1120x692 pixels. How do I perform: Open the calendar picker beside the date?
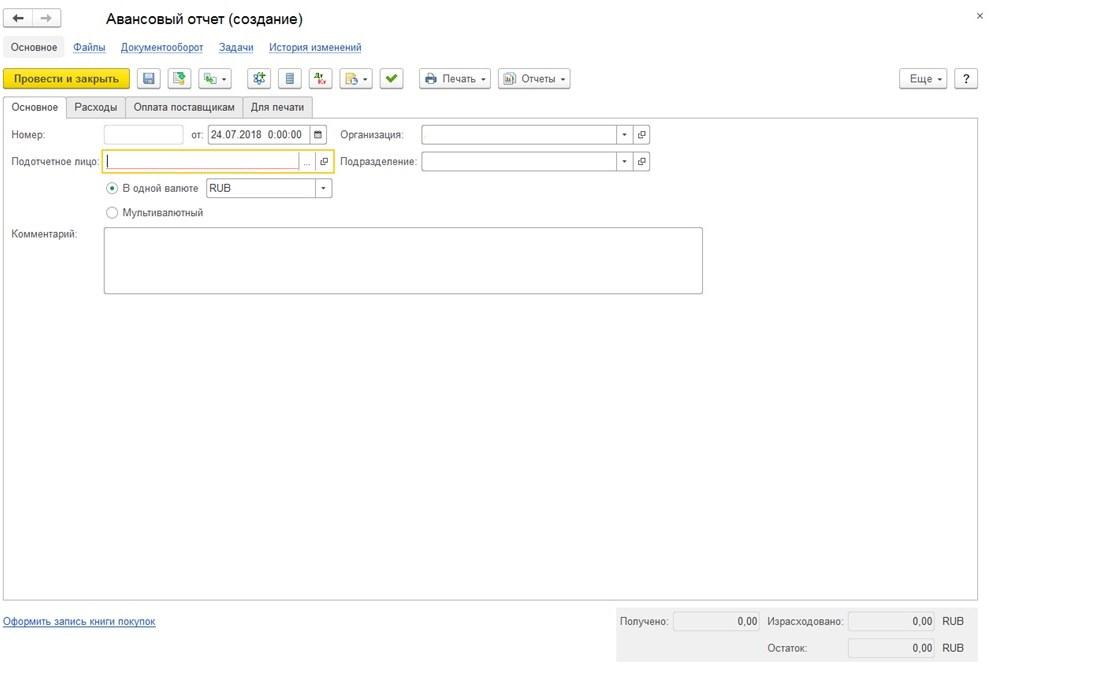(318, 135)
